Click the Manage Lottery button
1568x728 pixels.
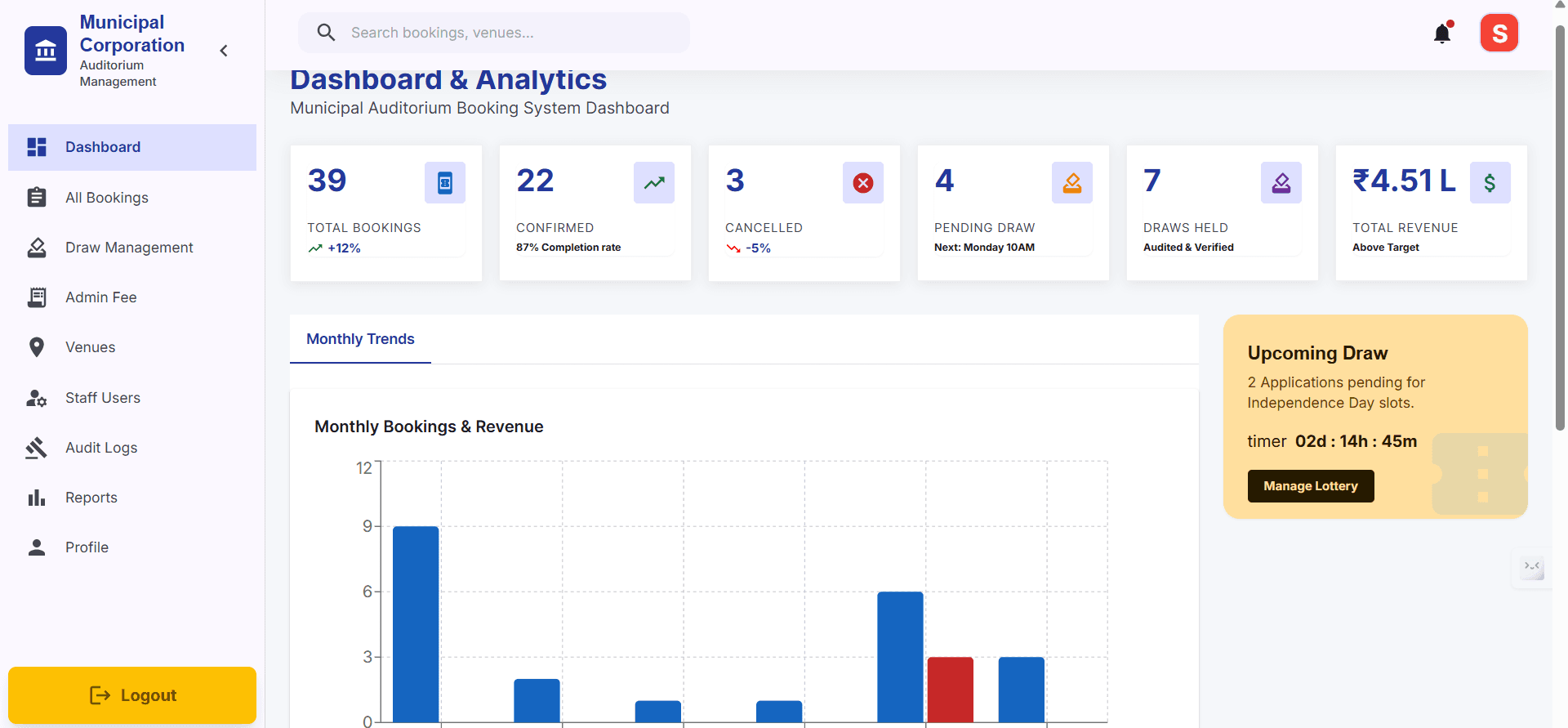tap(1311, 486)
